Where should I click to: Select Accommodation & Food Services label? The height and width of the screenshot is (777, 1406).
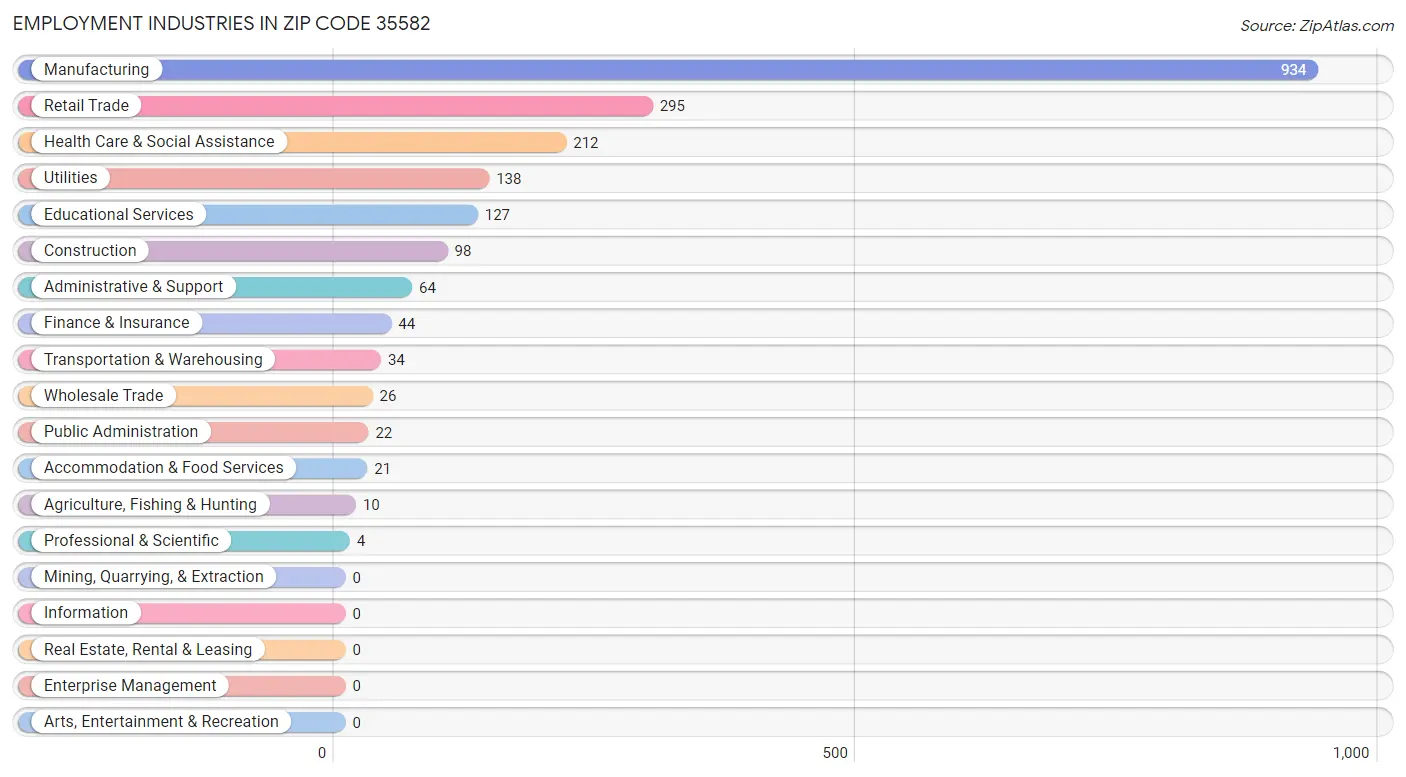point(164,468)
